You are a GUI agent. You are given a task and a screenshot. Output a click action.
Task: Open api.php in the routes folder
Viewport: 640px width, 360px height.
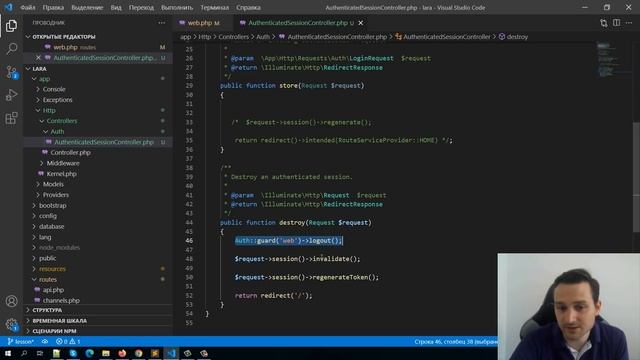click(x=53, y=290)
